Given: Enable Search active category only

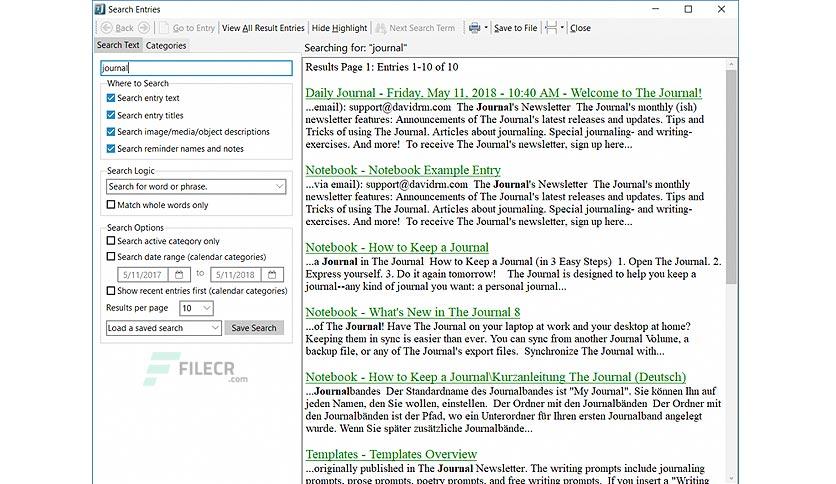Looking at the screenshot, I should pyautogui.click(x=111, y=241).
